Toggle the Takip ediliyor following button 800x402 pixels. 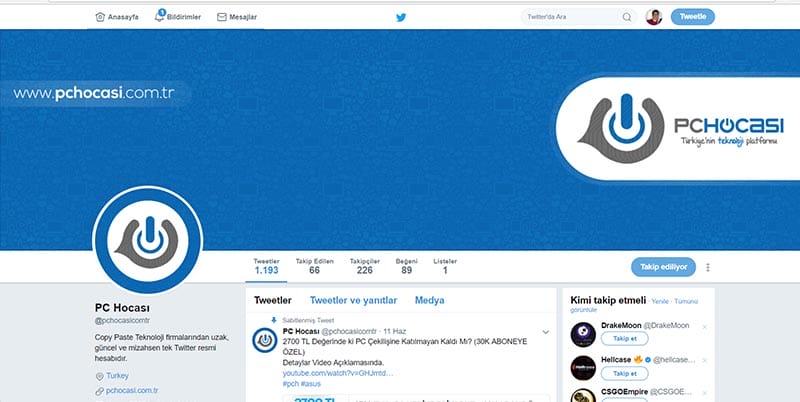click(x=664, y=267)
